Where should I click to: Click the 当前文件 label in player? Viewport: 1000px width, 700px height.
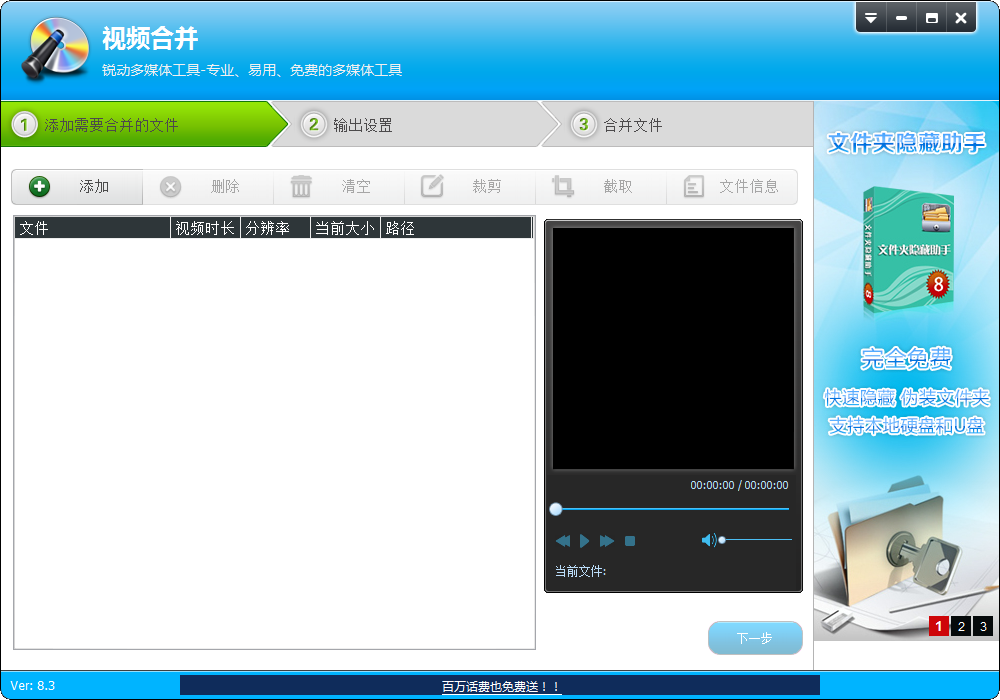coord(580,571)
